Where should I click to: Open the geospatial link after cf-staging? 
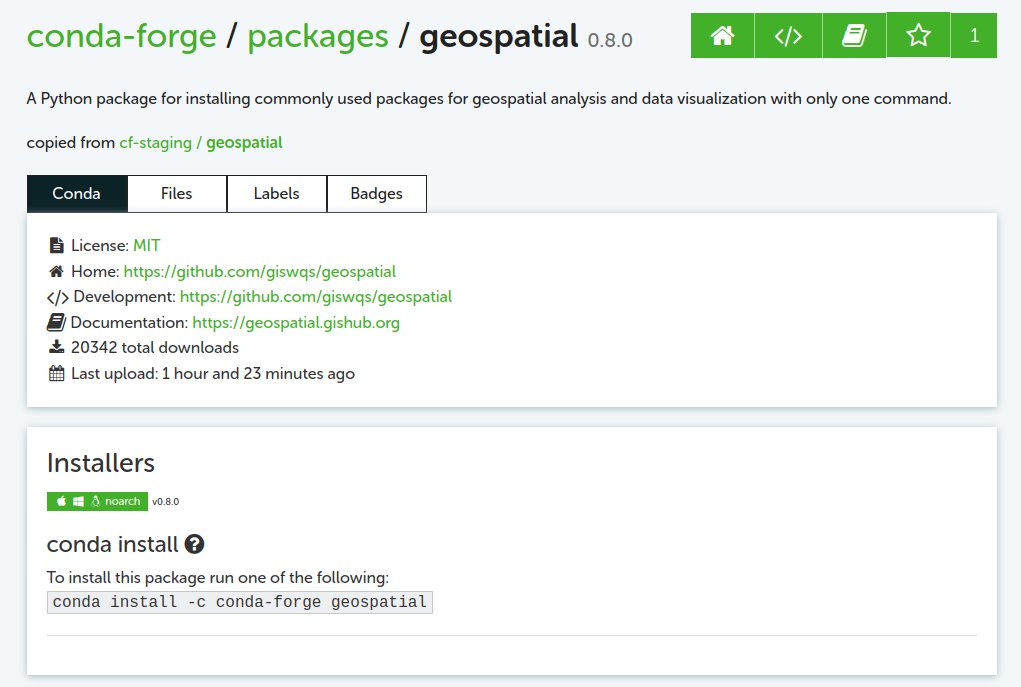click(x=244, y=143)
